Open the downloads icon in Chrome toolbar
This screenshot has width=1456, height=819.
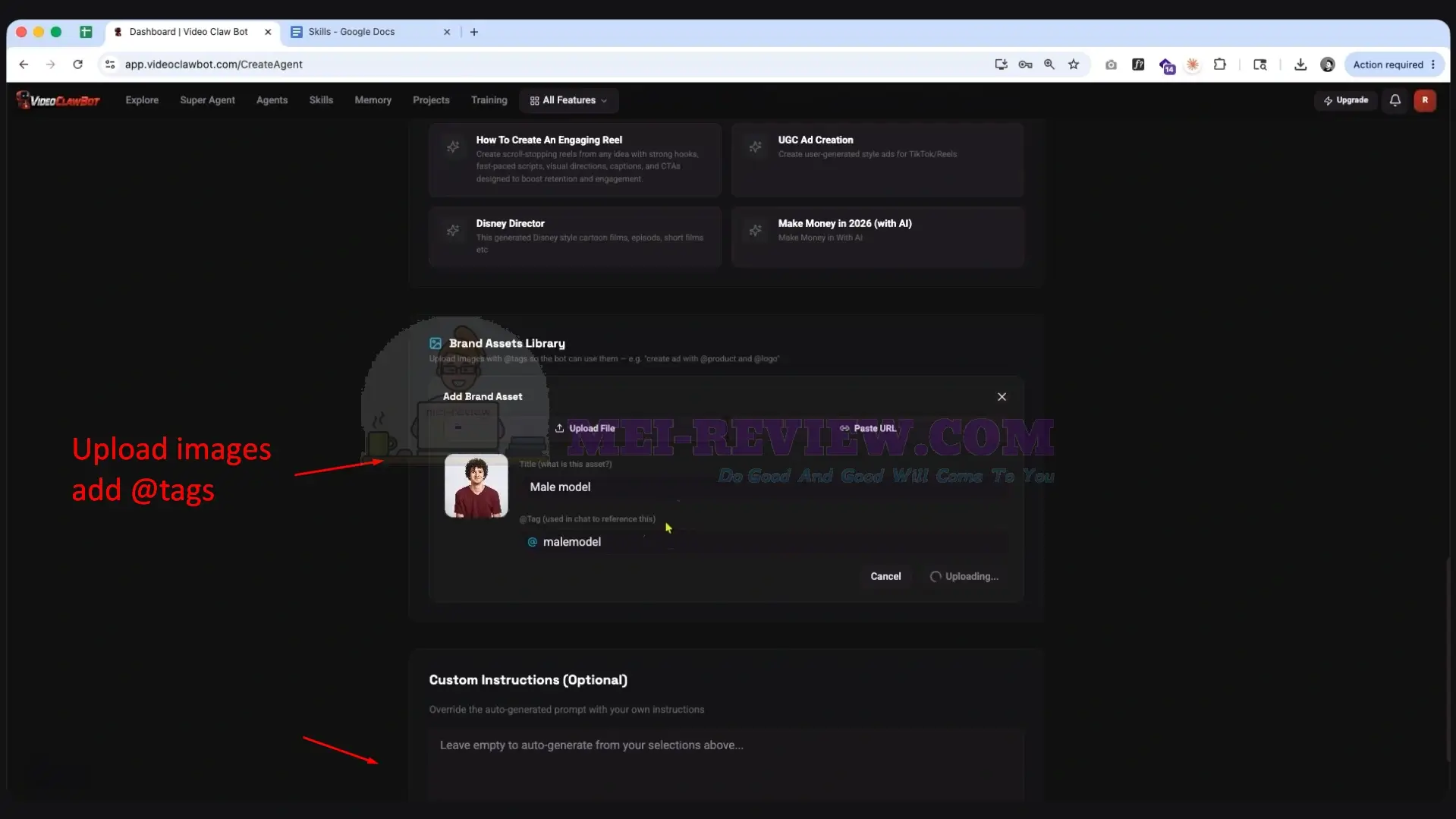pos(1300,65)
